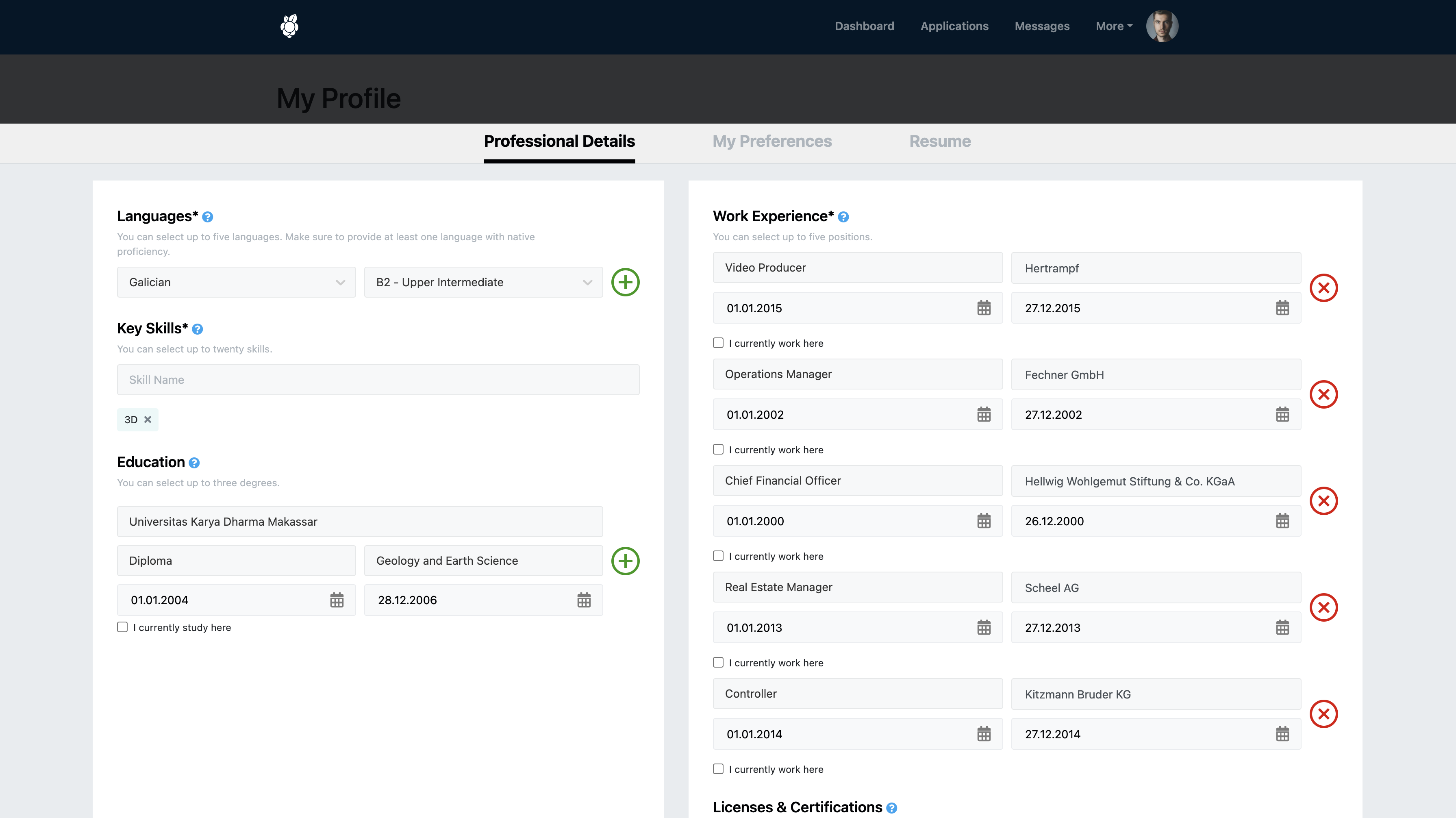Screen dimensions: 1456x818
Task: Expand the Galician language dropdown
Action: [x=236, y=282]
